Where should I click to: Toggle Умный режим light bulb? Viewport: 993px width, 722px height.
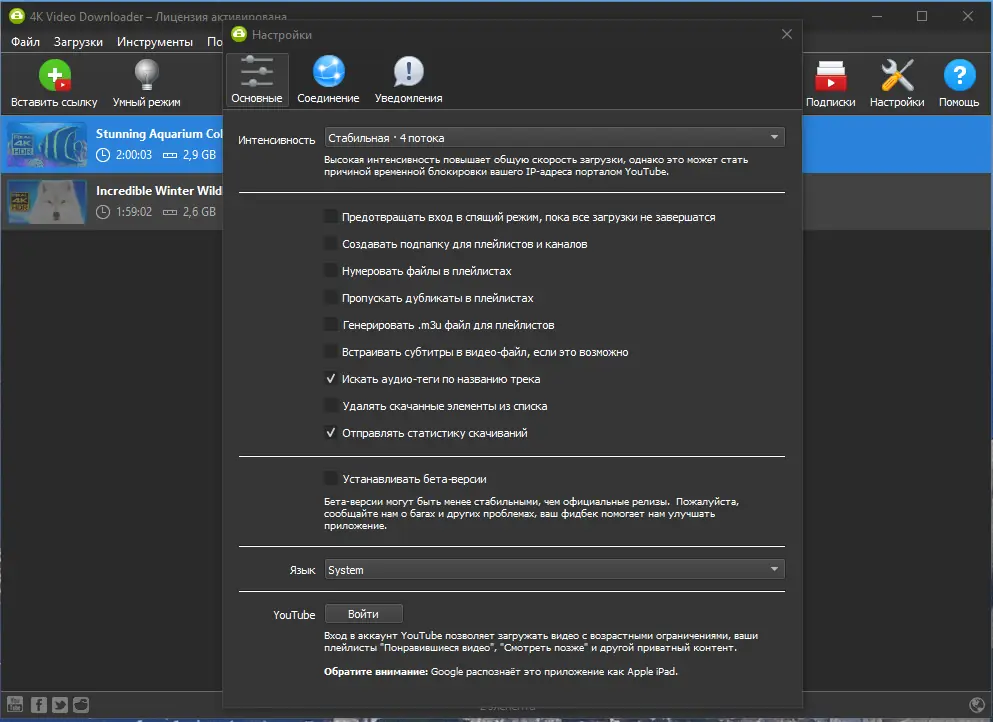(x=146, y=76)
